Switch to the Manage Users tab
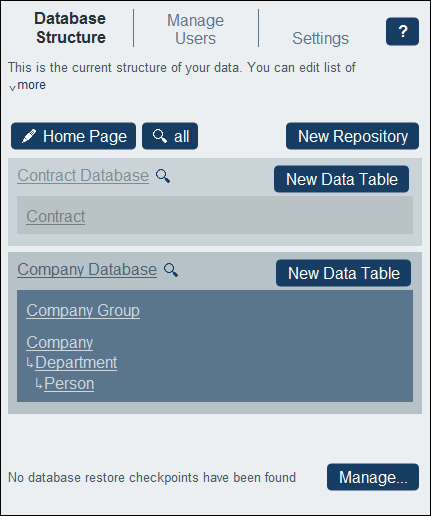The width and height of the screenshot is (431, 516). pyautogui.click(x=195, y=29)
